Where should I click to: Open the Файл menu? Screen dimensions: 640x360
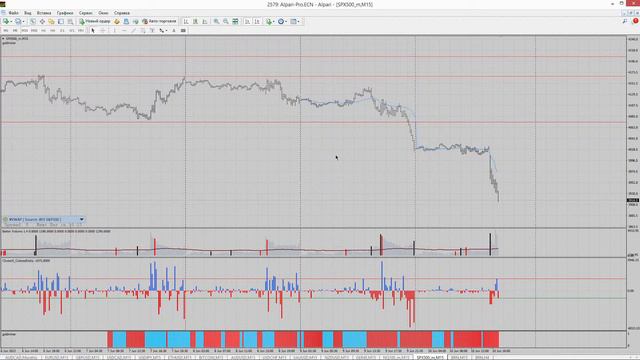coord(13,13)
